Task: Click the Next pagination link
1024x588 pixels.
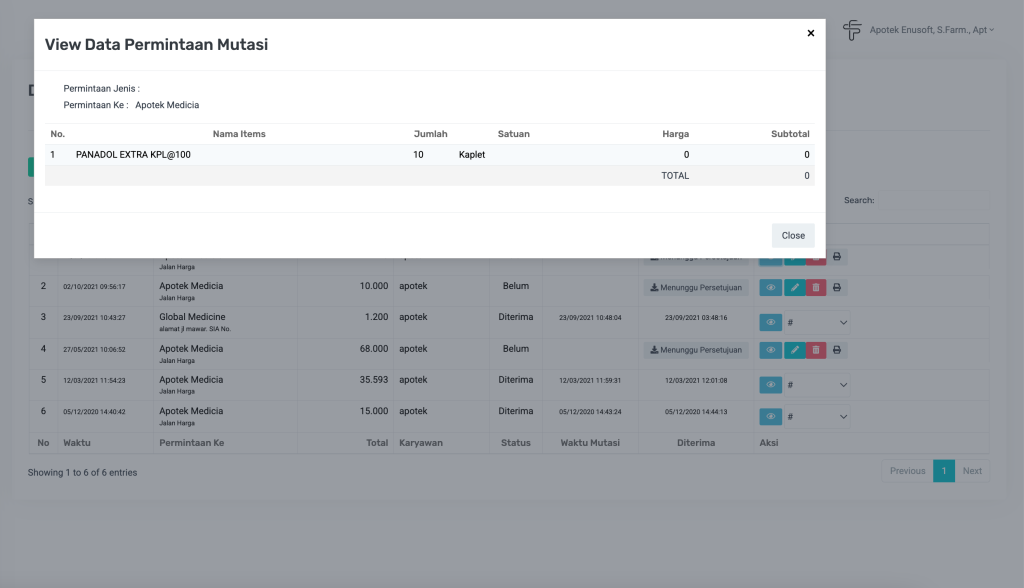Action: tap(971, 471)
